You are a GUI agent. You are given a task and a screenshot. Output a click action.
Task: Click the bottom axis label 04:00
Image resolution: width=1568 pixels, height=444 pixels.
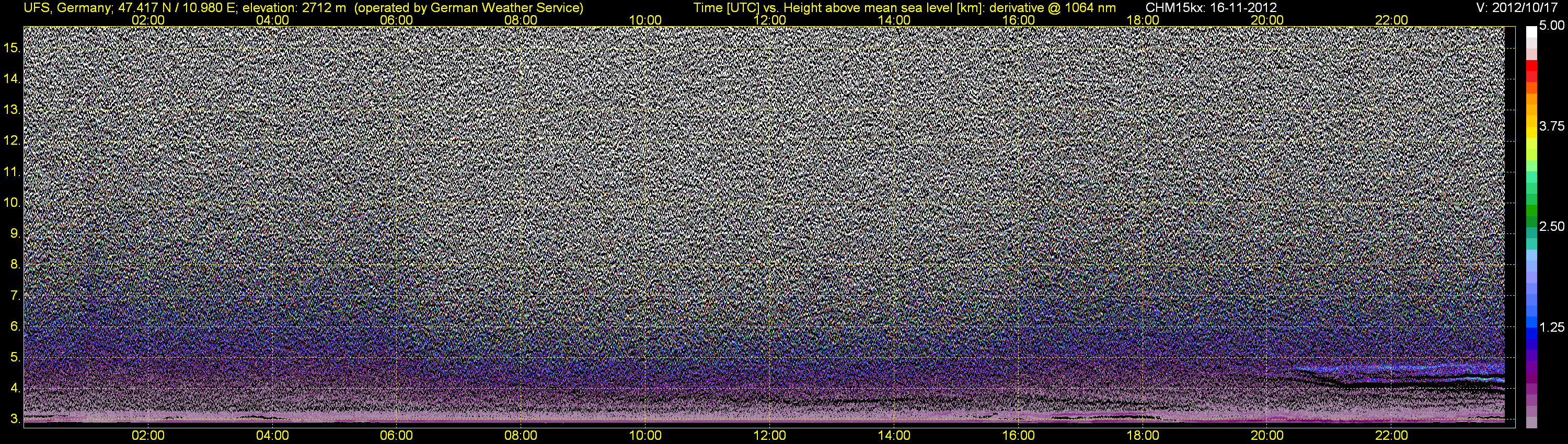click(x=272, y=436)
